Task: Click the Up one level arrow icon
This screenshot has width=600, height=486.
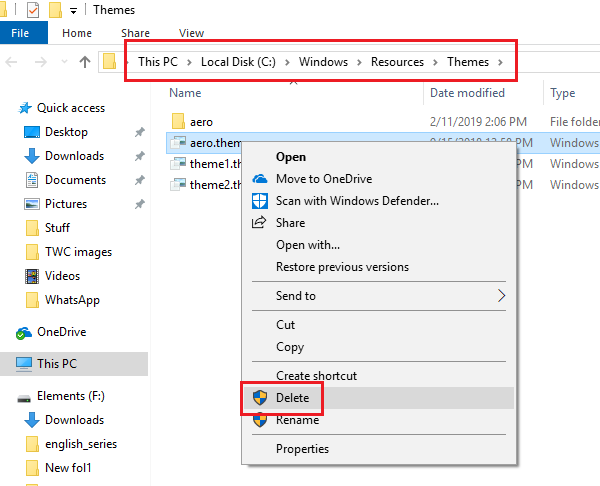Action: click(85, 62)
